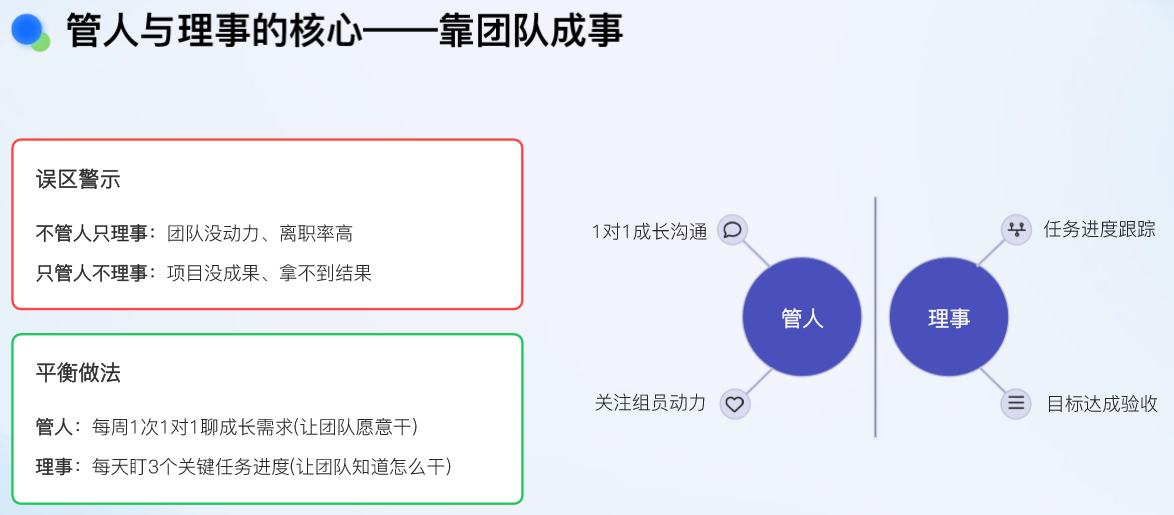Click the 误区警示 heading
Screen dimensions: 1174x515
pyautogui.click(x=78, y=180)
